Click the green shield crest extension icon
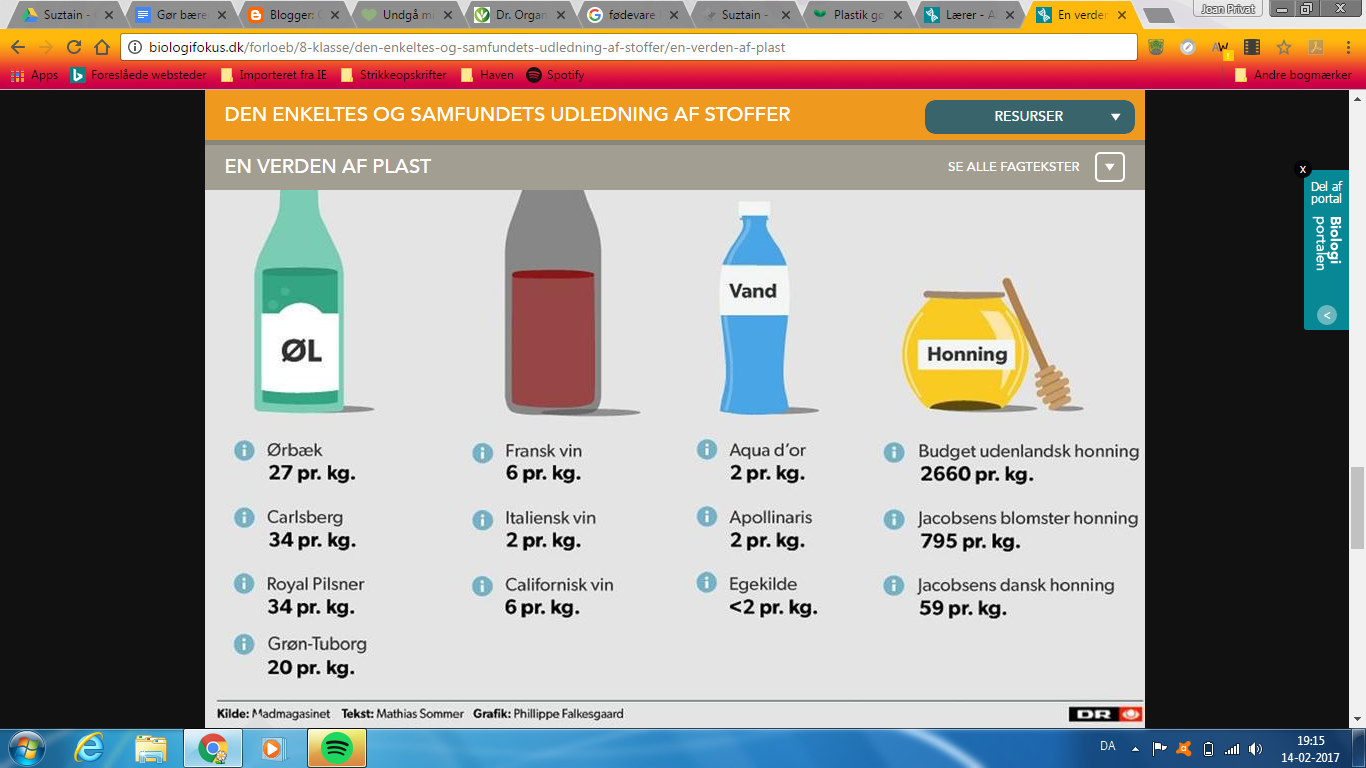This screenshot has width=1366, height=768. pos(1156,47)
